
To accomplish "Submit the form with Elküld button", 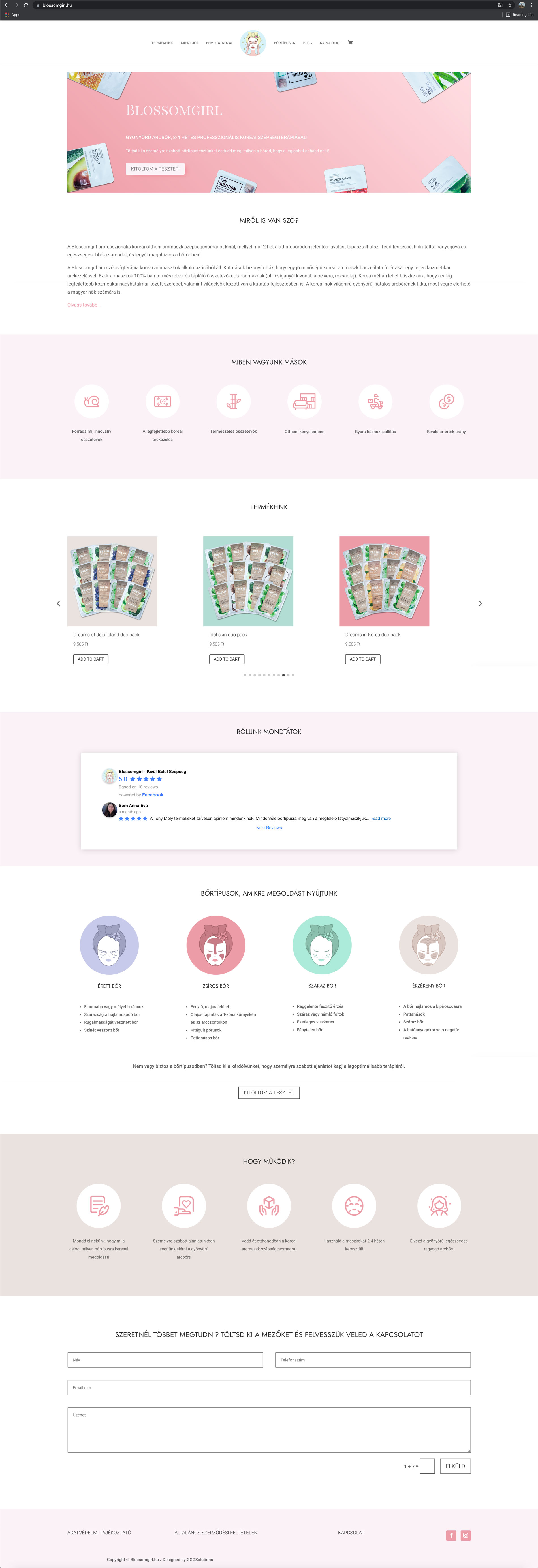I will 455,1466.
